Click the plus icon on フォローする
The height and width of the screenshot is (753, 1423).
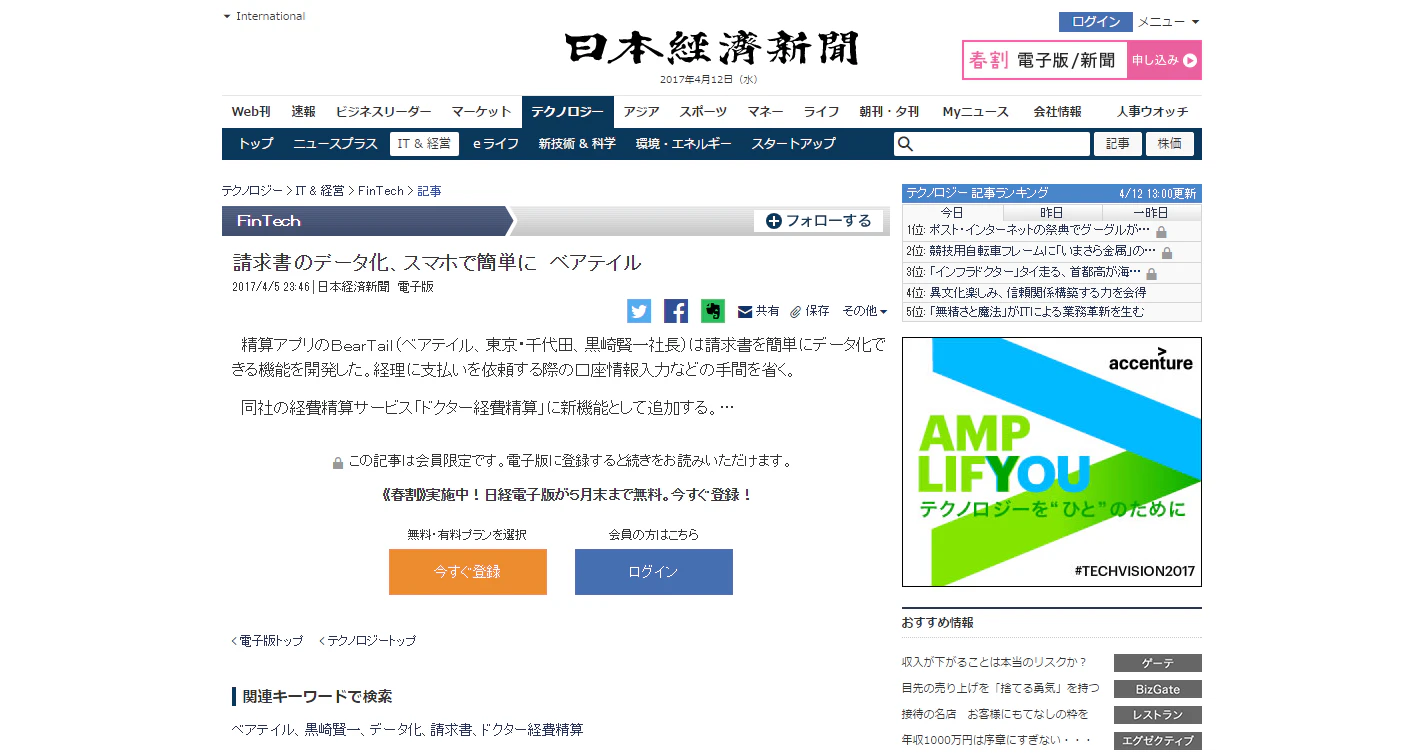click(x=773, y=221)
